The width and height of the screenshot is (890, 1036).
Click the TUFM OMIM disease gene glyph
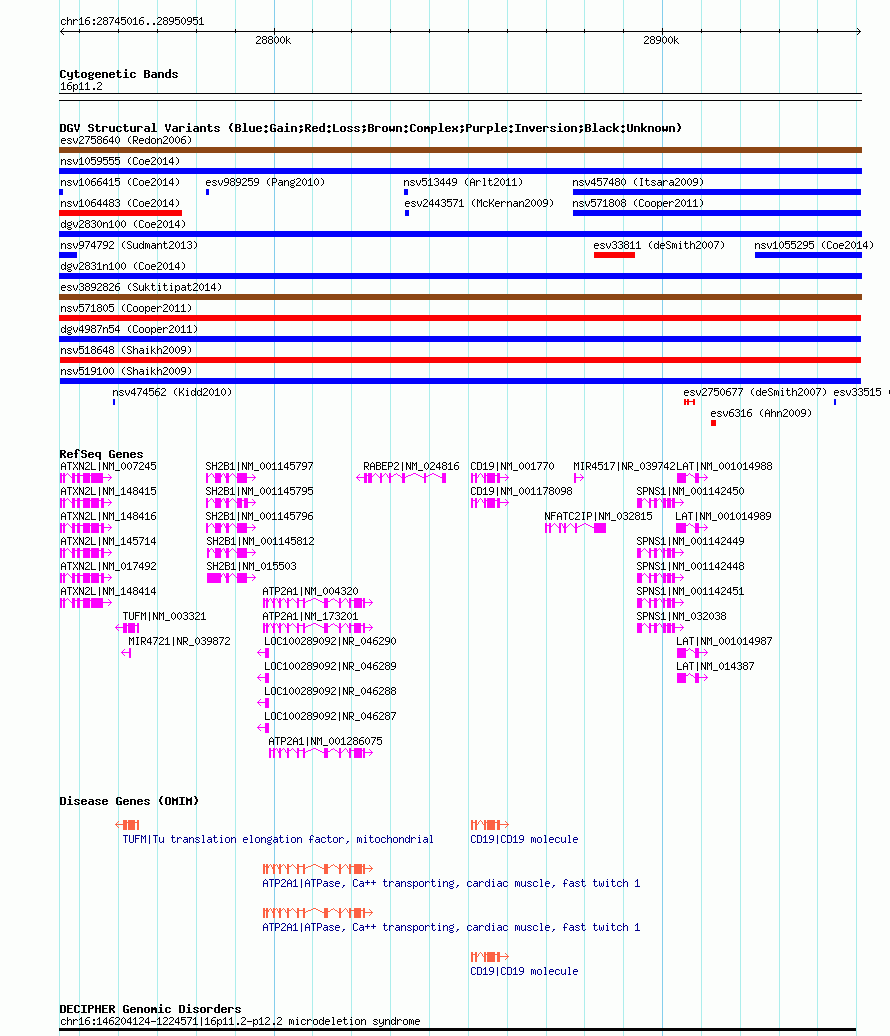point(128,825)
